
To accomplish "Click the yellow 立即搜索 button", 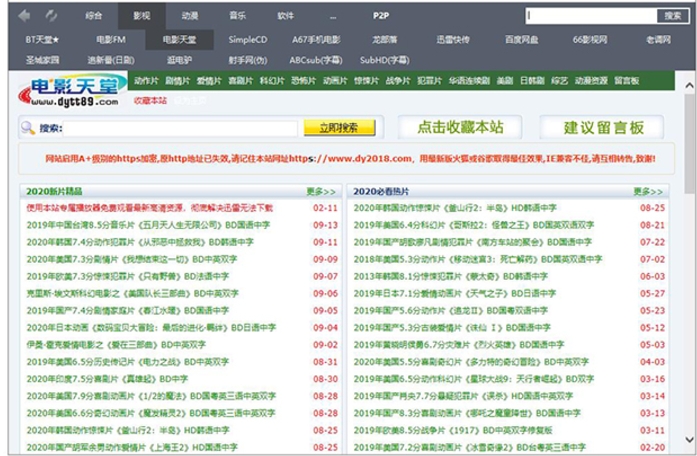I will (339, 128).
